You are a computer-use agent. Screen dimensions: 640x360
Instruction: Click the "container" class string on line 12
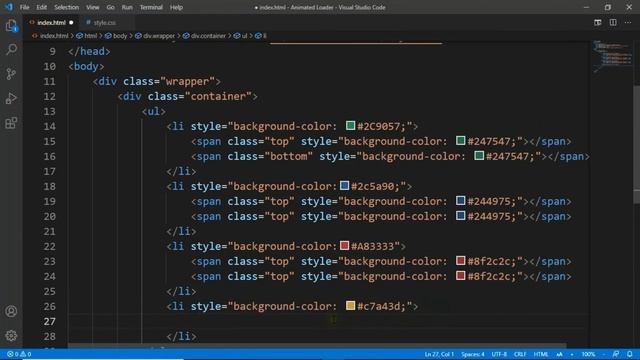218,96
